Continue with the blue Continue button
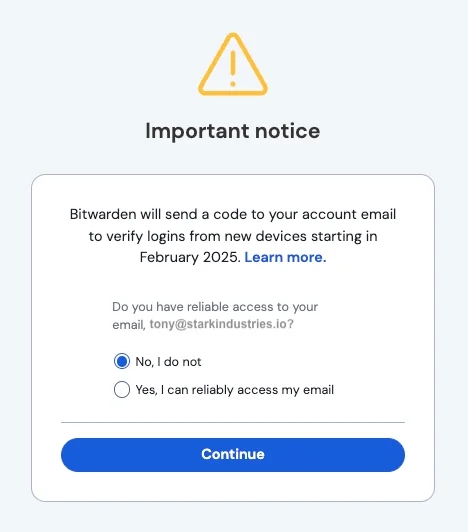The width and height of the screenshot is (468, 532). [x=233, y=455]
